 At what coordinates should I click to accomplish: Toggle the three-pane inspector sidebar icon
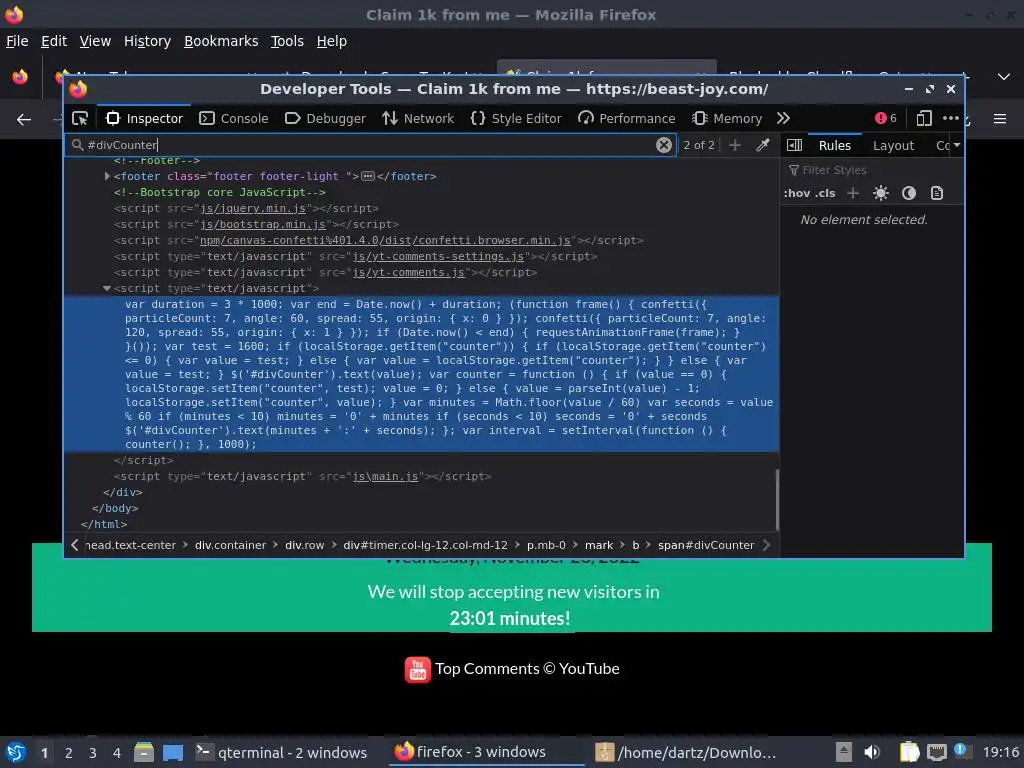coord(794,145)
